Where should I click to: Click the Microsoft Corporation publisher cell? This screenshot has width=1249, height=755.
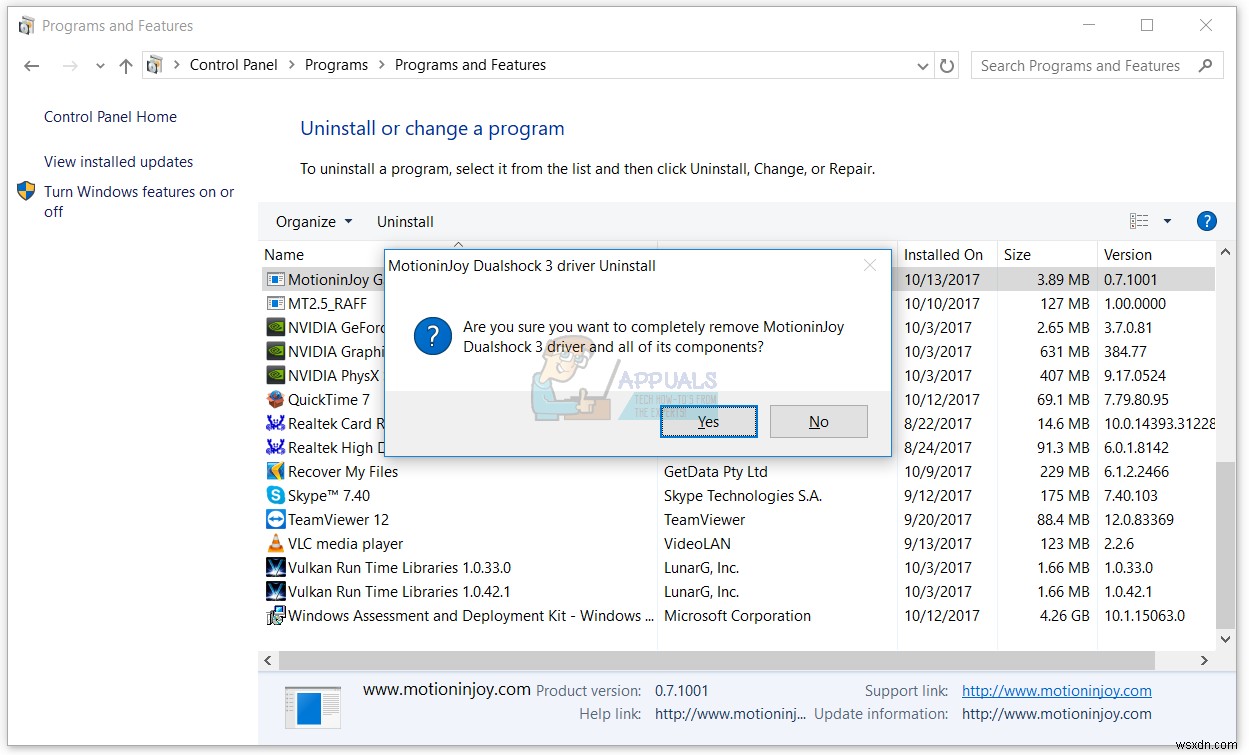click(x=737, y=616)
